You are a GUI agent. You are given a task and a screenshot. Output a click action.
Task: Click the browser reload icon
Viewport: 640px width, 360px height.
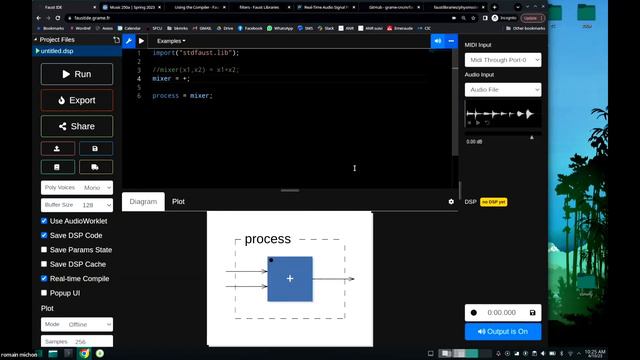(x=58, y=18)
